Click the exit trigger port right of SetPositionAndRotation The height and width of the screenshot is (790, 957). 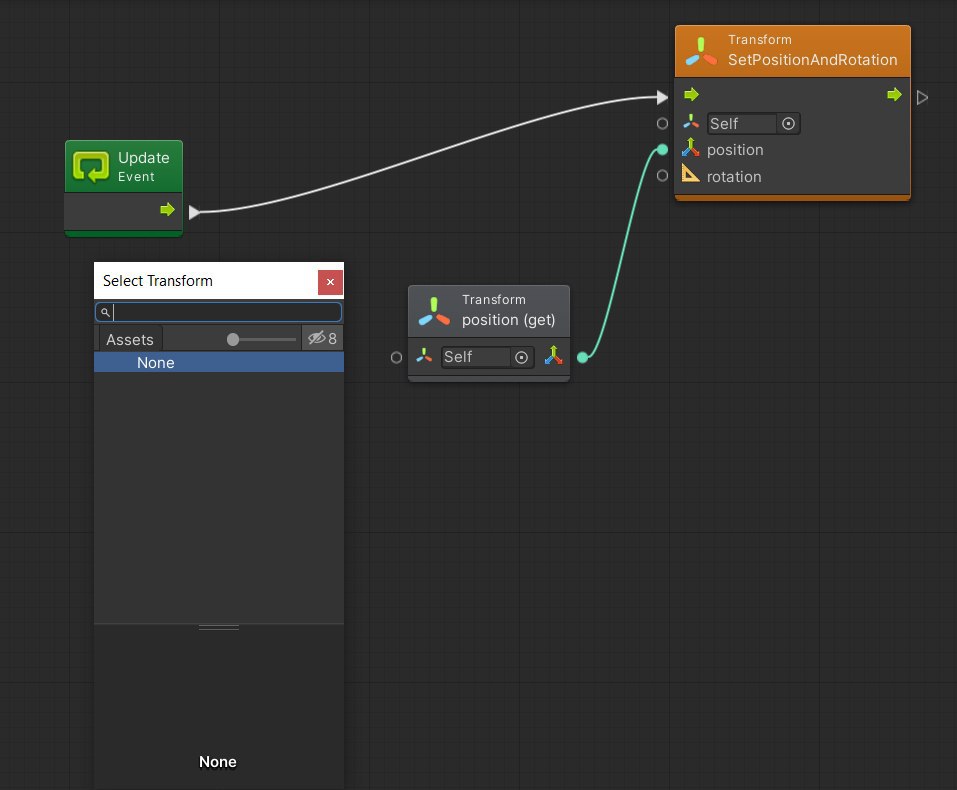coord(922,98)
